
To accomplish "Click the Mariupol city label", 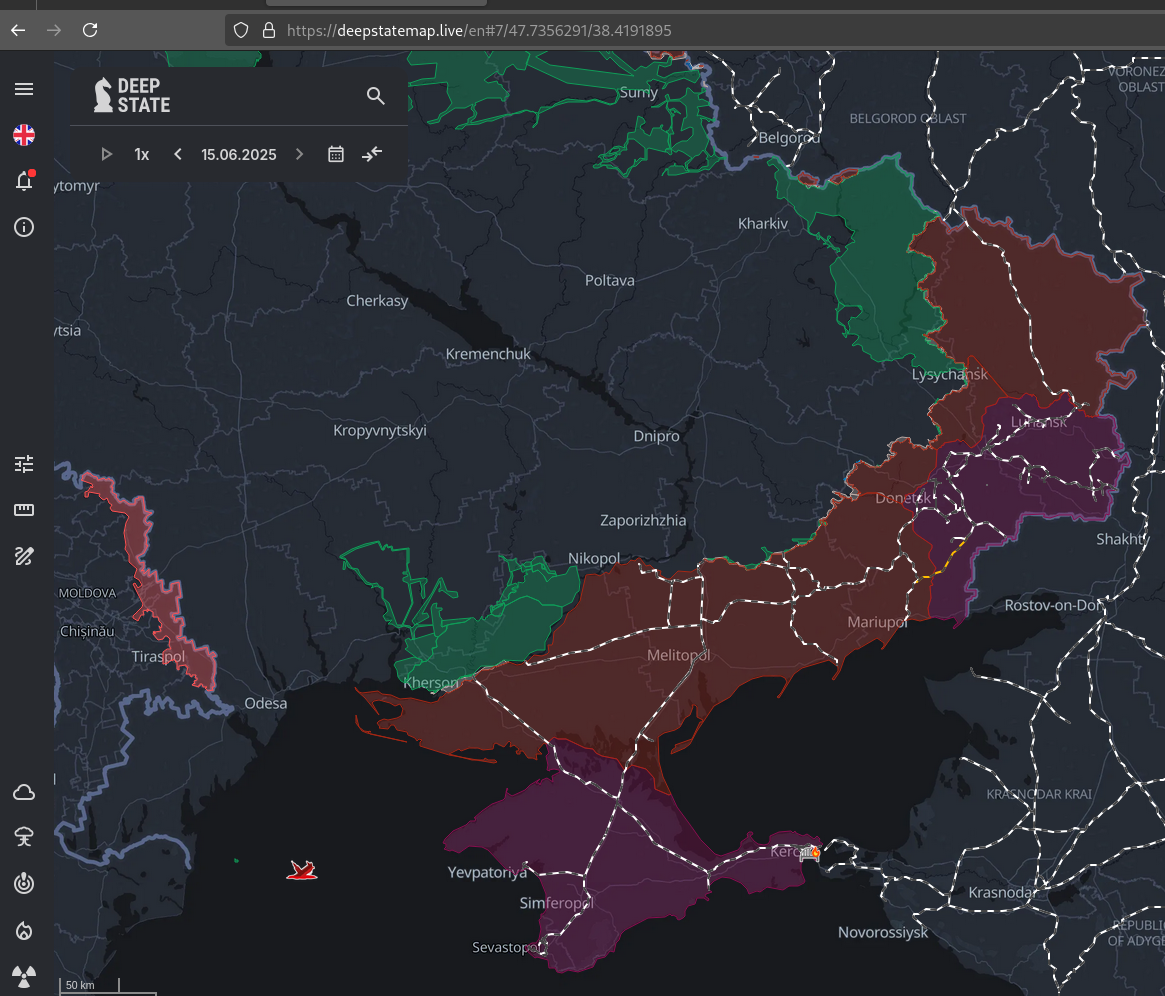I will coord(877,622).
